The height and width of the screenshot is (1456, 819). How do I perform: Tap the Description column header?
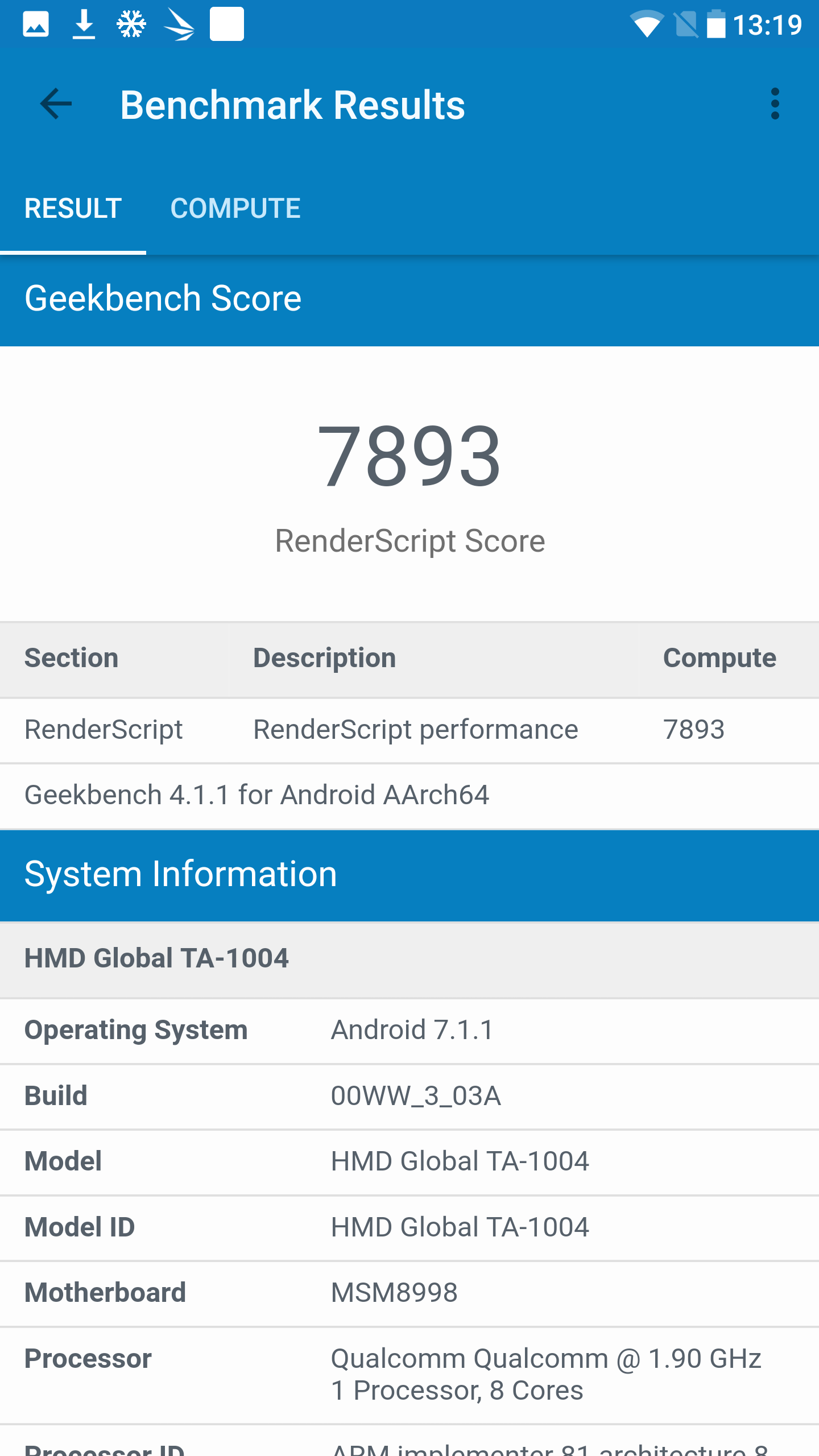[x=325, y=658]
